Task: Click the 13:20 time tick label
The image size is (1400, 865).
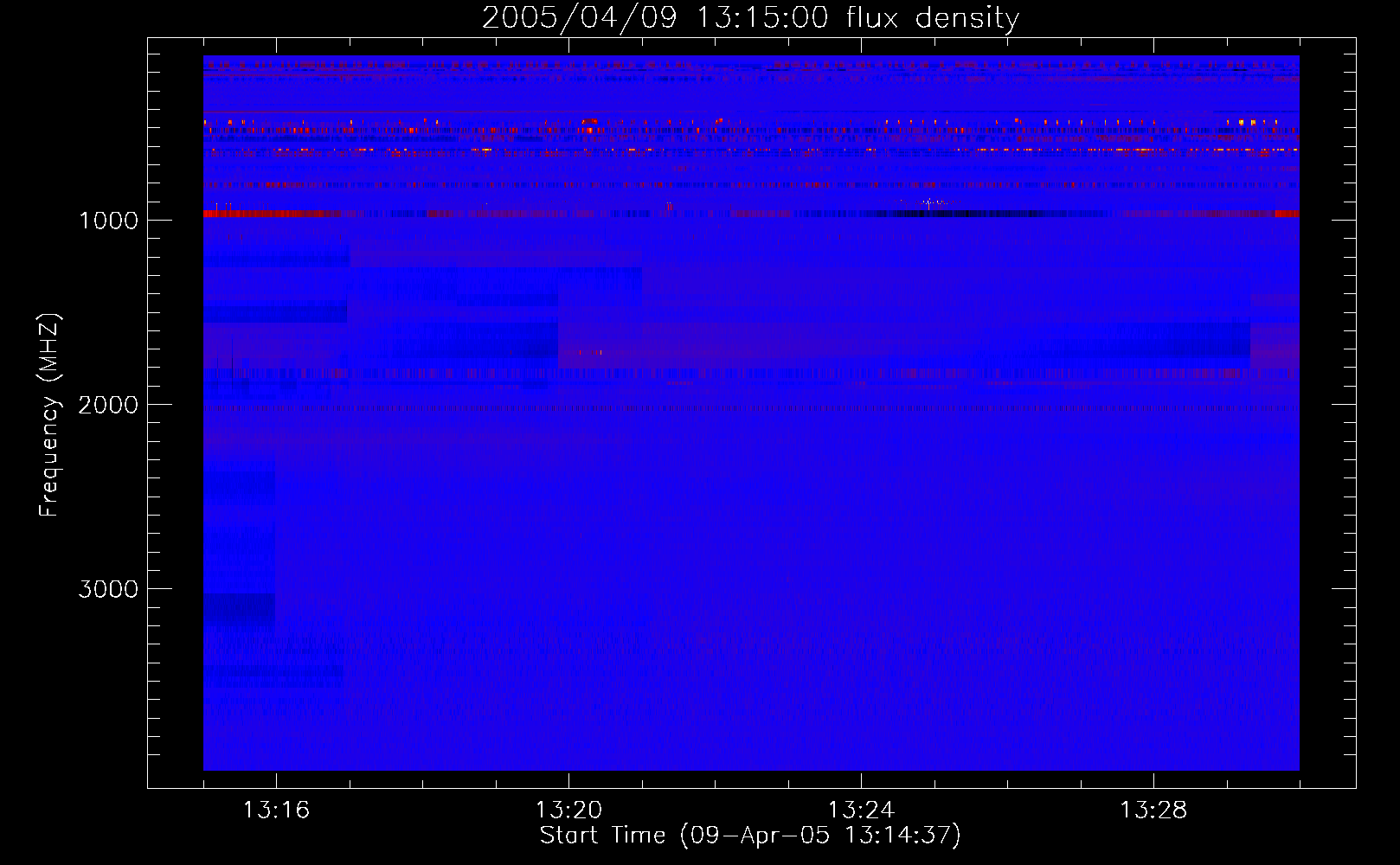Action: (568, 811)
